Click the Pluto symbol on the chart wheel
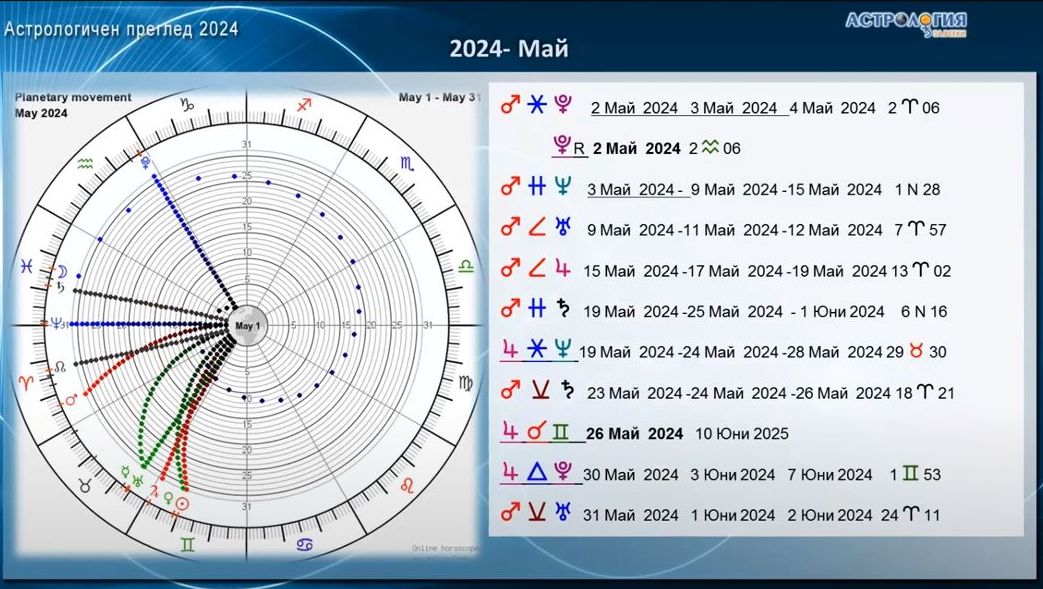Viewport: 1043px width, 589px height. click(144, 161)
